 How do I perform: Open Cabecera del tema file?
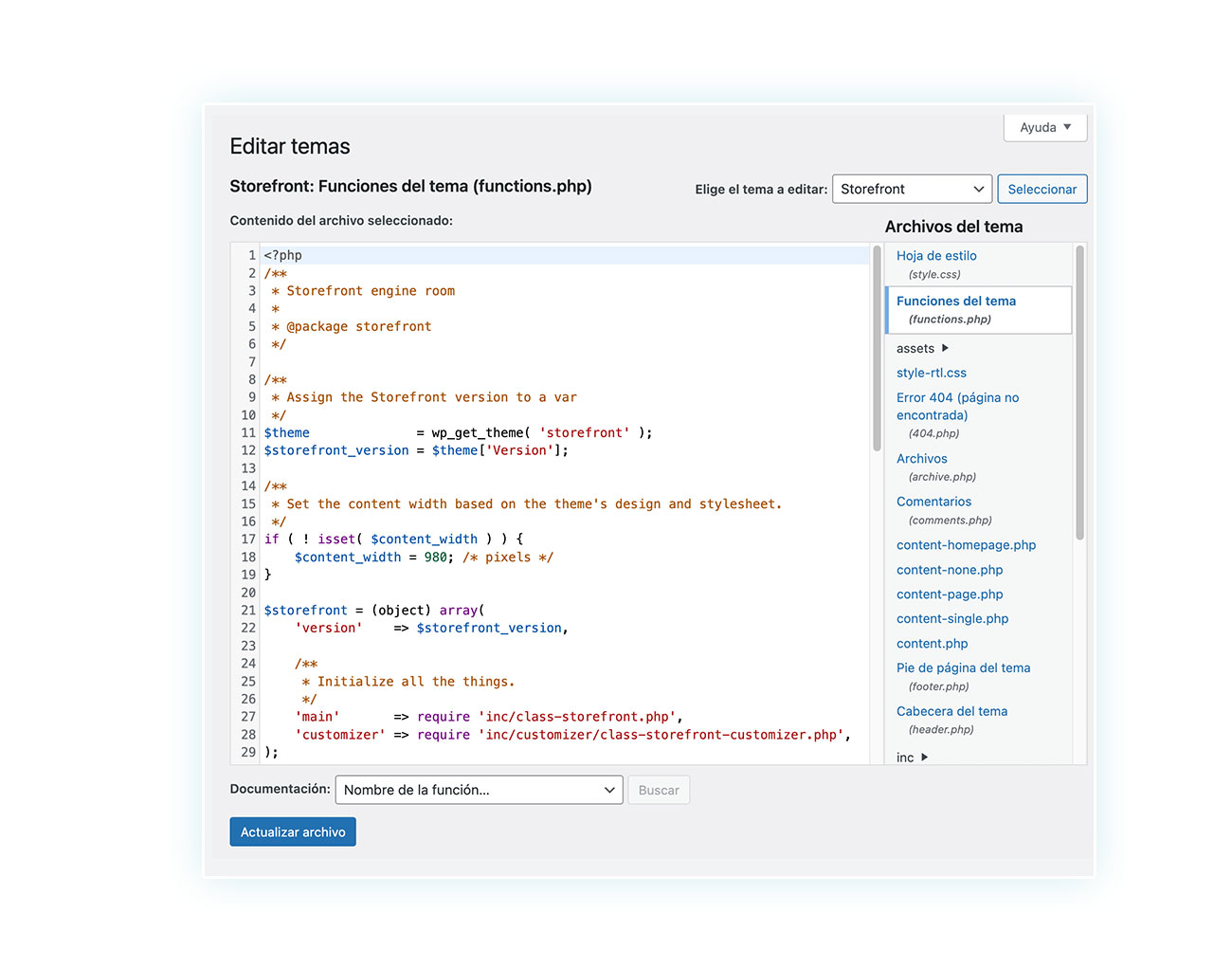(951, 711)
